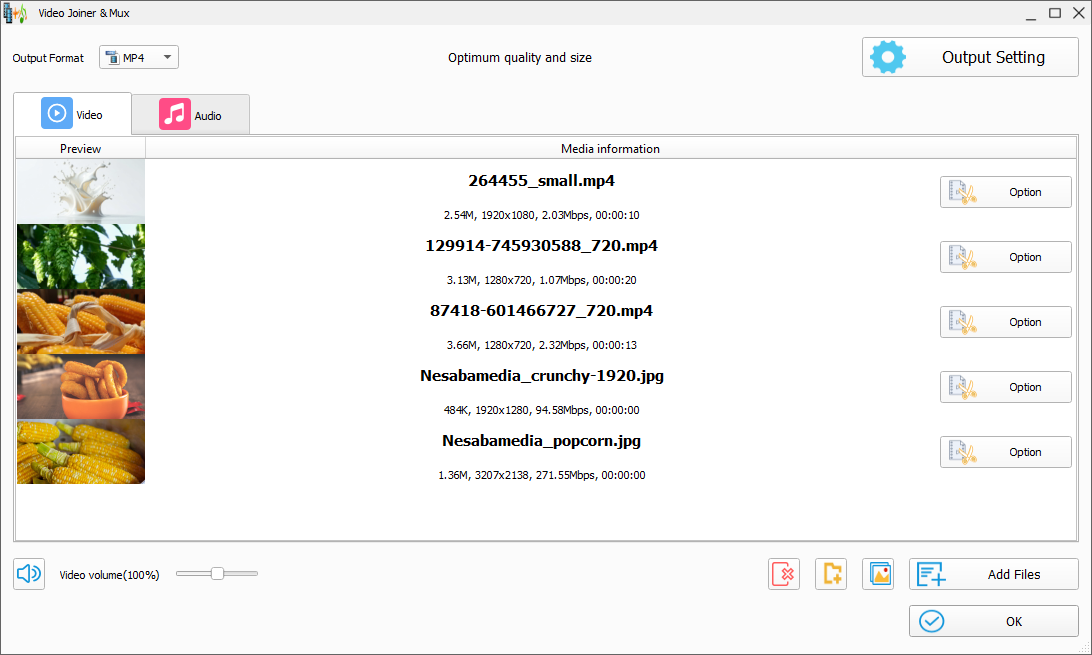The height and width of the screenshot is (655, 1092).
Task: Click the Add Files button
Action: point(993,574)
